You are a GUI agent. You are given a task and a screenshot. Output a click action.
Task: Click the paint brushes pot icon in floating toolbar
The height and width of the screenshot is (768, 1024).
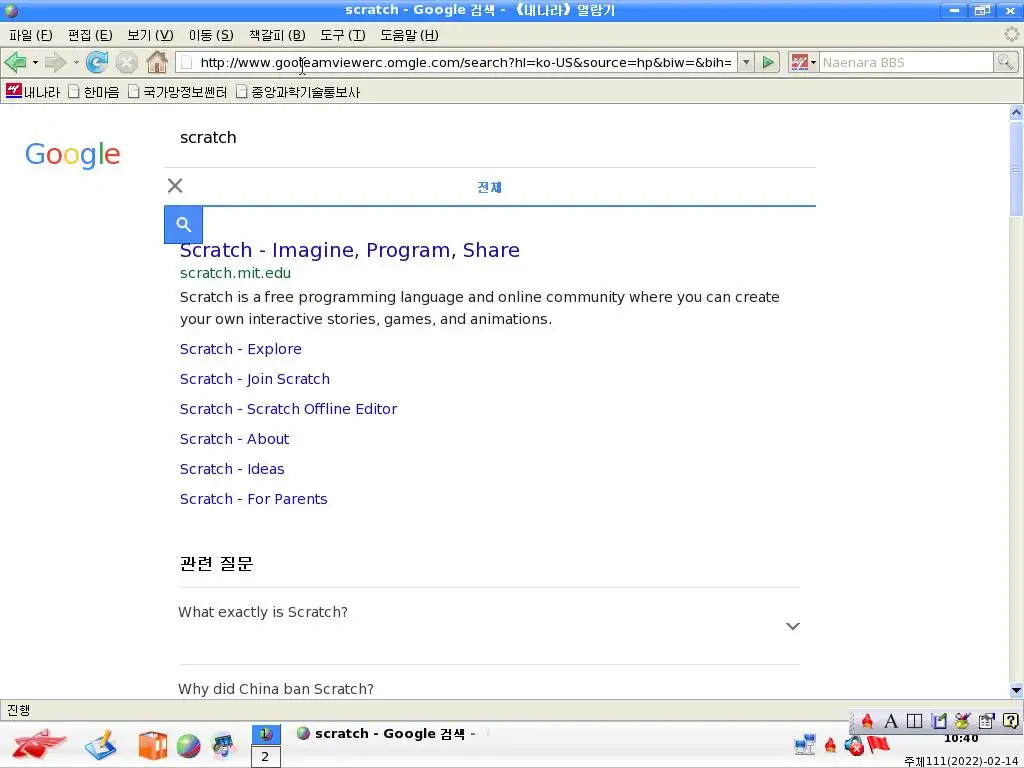tap(962, 721)
